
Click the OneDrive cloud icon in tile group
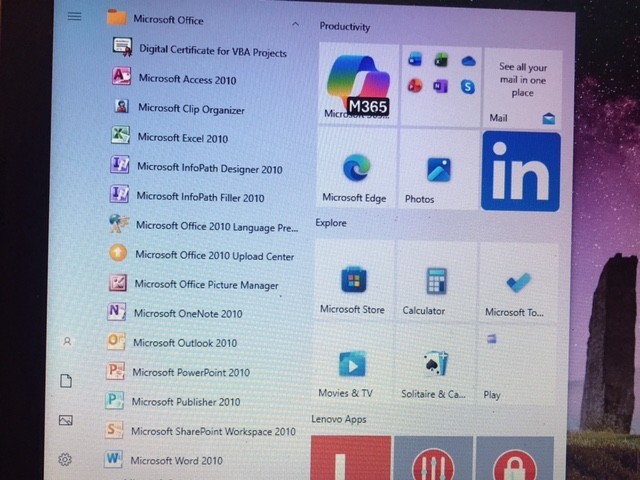[x=469, y=61]
